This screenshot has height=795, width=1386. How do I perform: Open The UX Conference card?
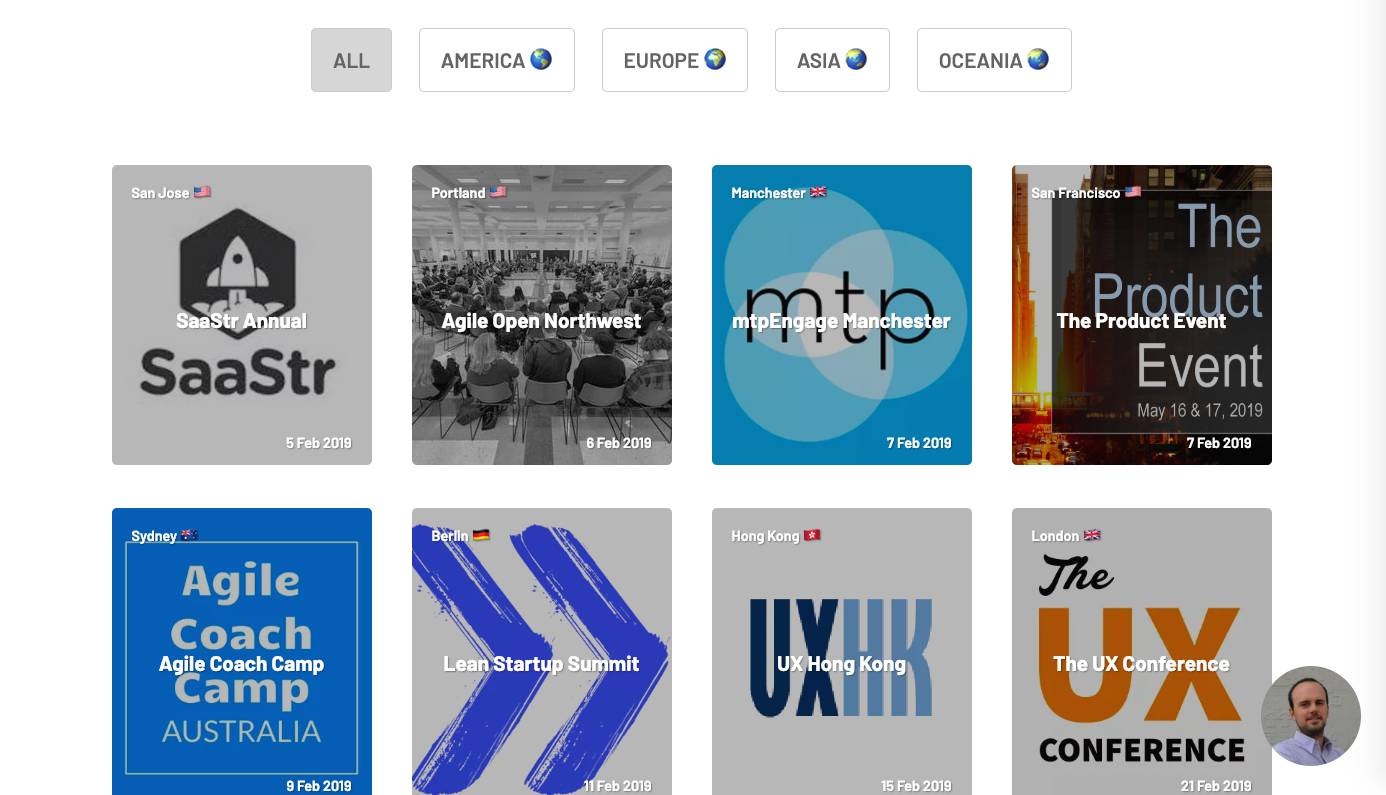(1142, 652)
